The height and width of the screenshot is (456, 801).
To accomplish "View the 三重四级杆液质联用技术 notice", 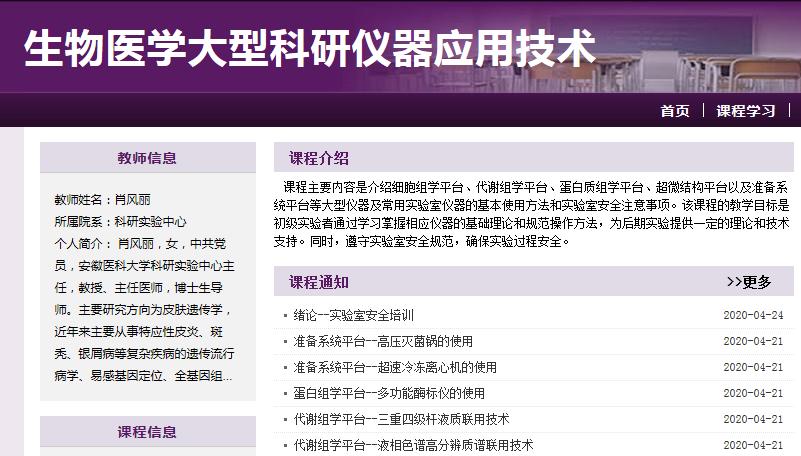I will [401, 419].
